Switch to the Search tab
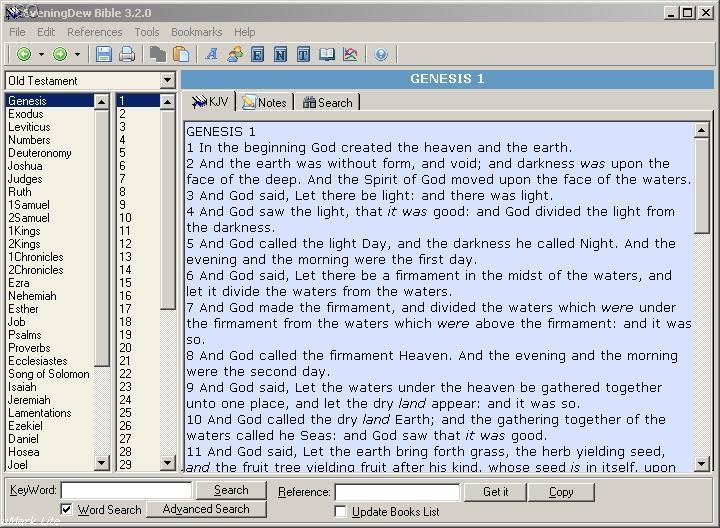Viewport: 720px width, 528px height. click(327, 102)
